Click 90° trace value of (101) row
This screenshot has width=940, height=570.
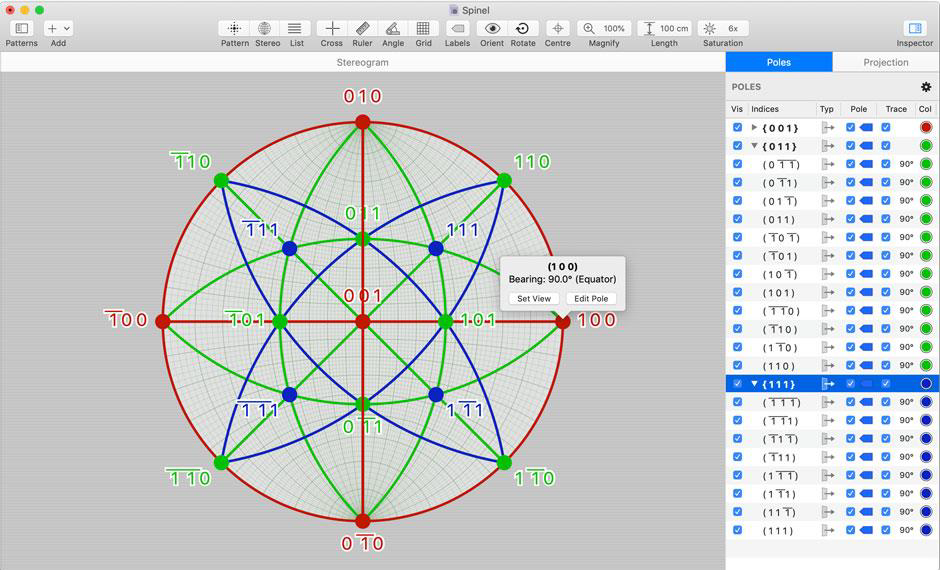(x=906, y=292)
